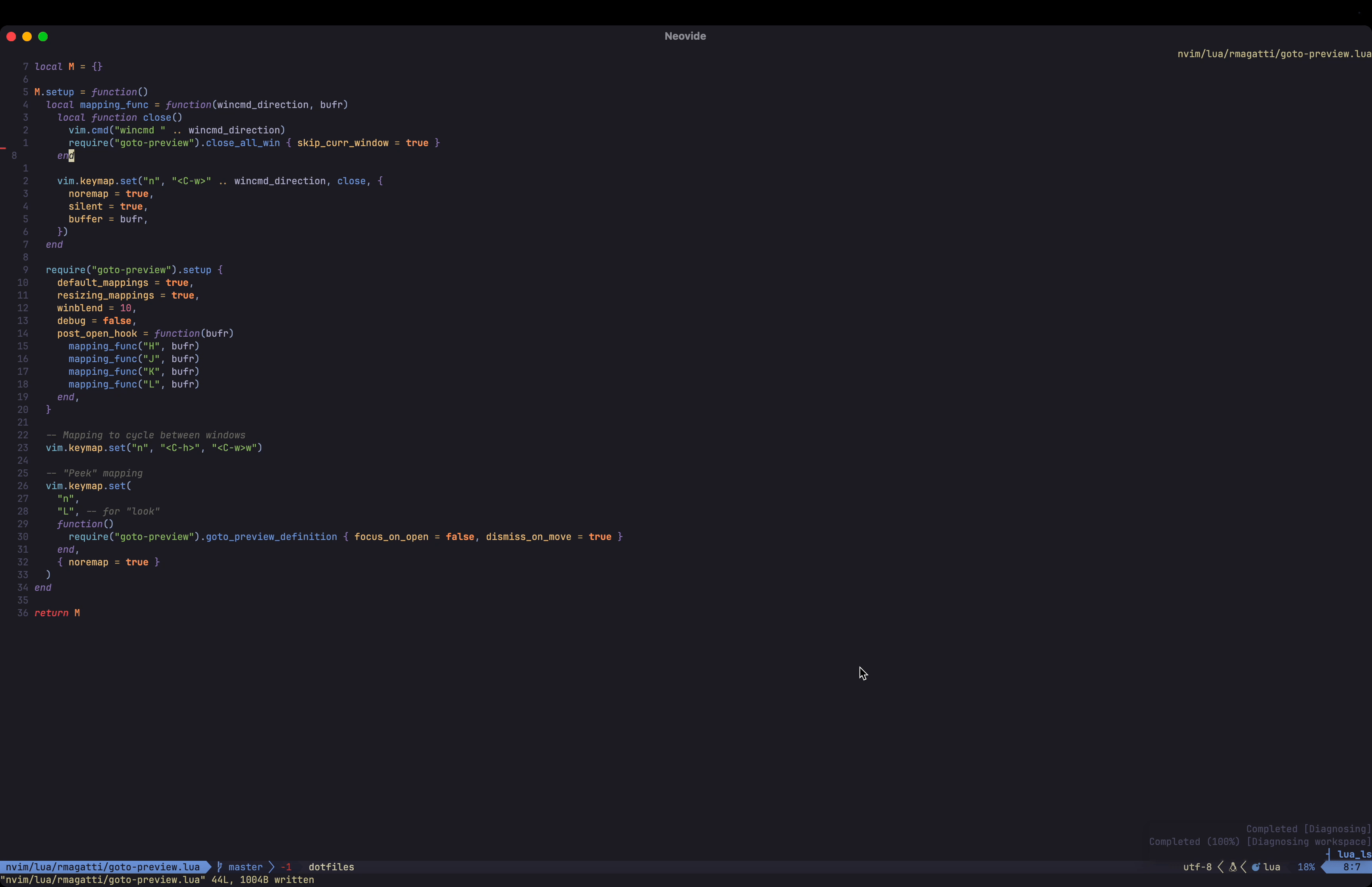Click the green macOS zoom window button
This screenshot has width=1372, height=887.
43,36
